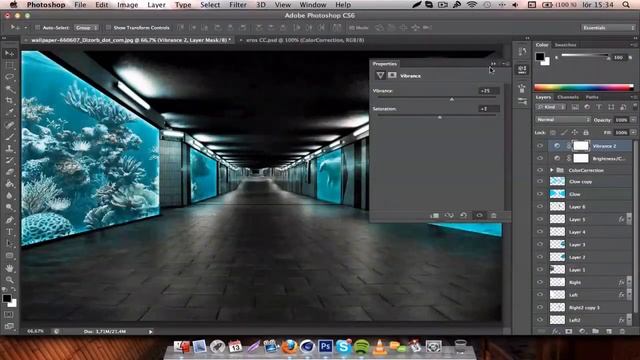
Task: Toggle adjustment visibility in Properties panel
Action: (x=479, y=216)
